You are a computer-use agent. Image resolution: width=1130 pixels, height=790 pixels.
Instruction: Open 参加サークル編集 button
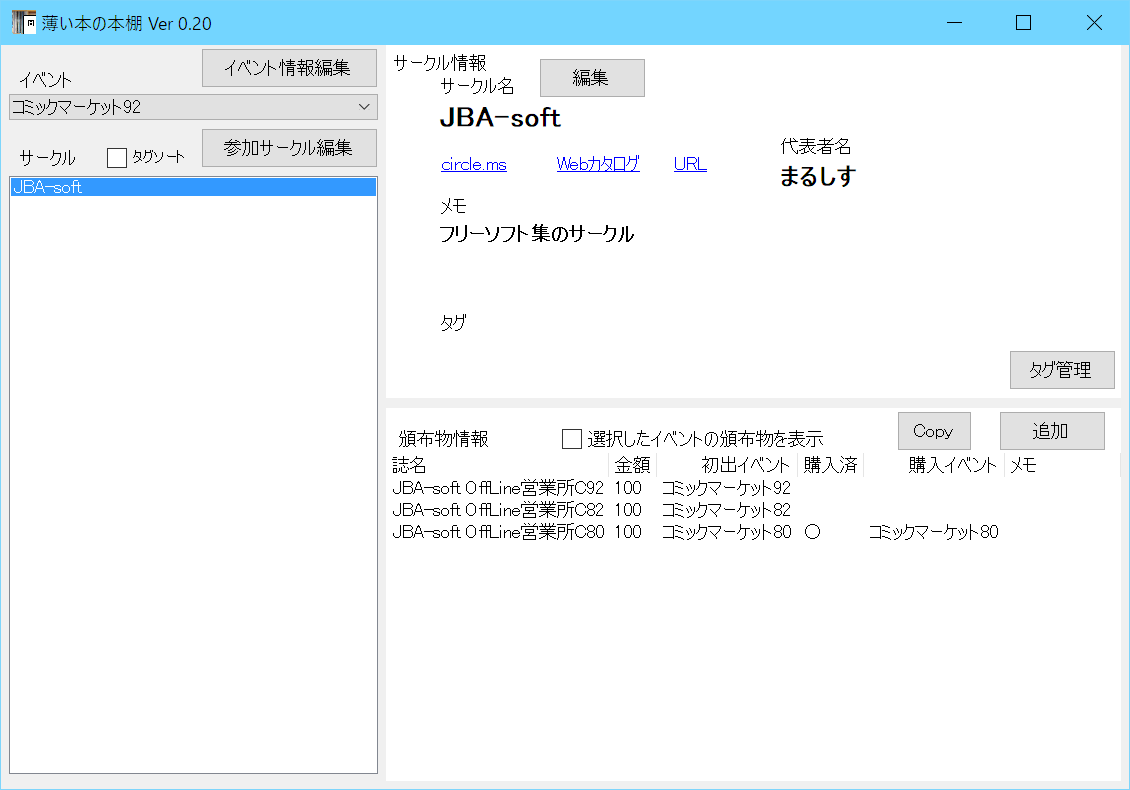tap(289, 148)
